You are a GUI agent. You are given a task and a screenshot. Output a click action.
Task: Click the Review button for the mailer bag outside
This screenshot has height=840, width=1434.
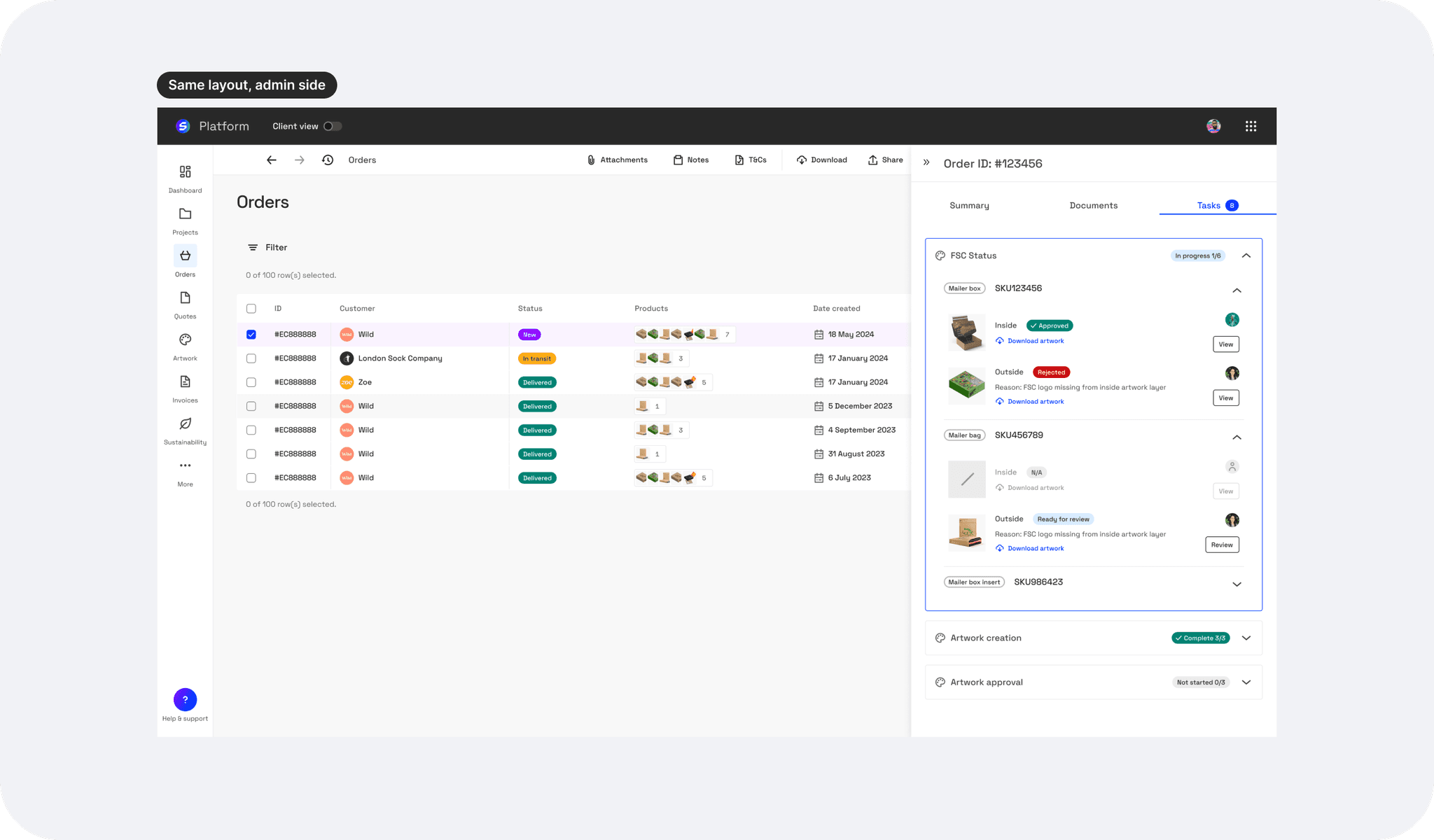(x=1222, y=545)
